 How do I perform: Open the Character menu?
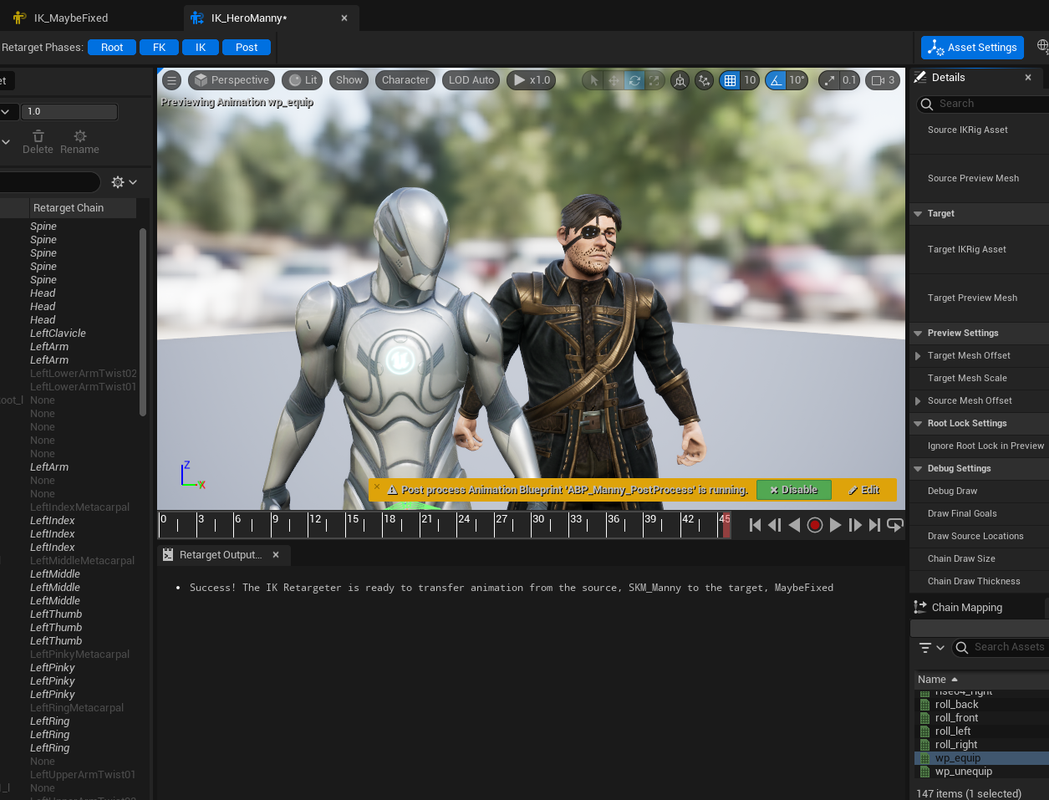[405, 80]
